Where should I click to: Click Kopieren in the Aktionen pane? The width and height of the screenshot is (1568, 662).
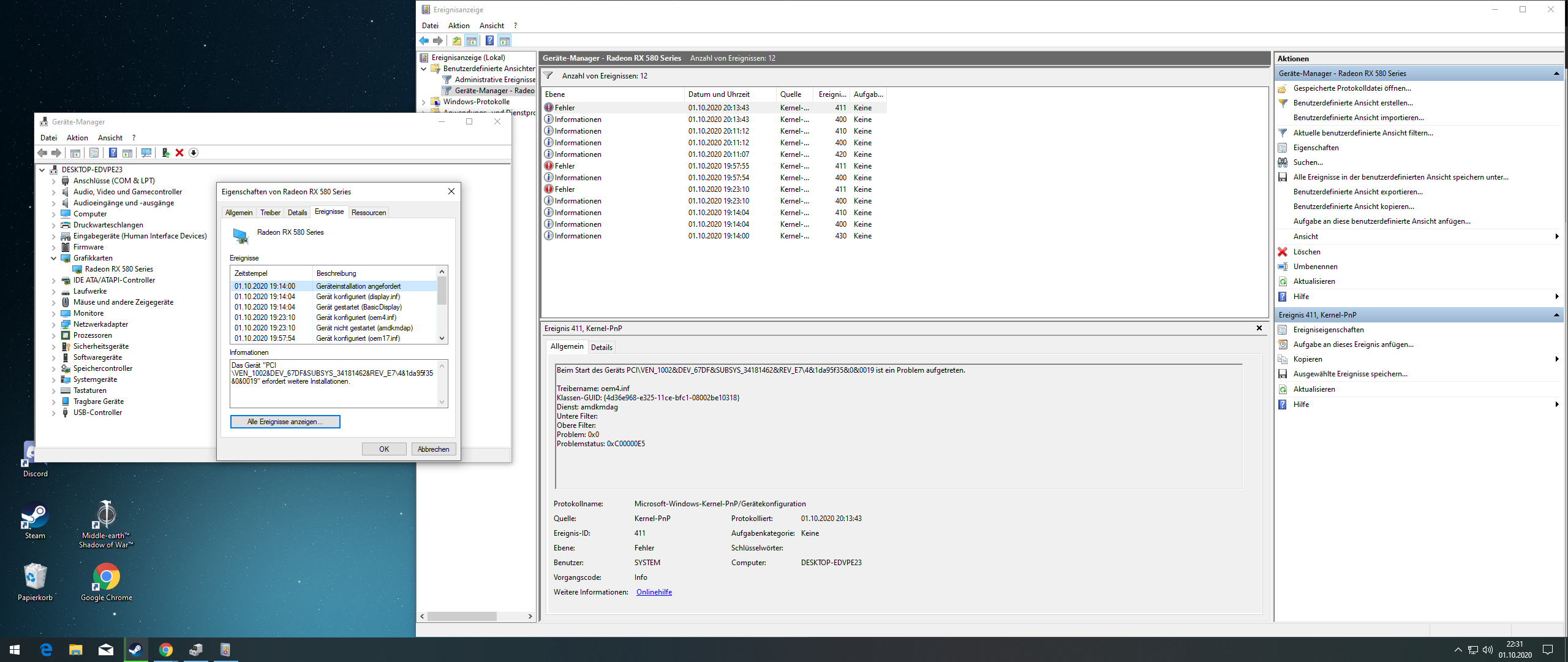coord(1308,359)
